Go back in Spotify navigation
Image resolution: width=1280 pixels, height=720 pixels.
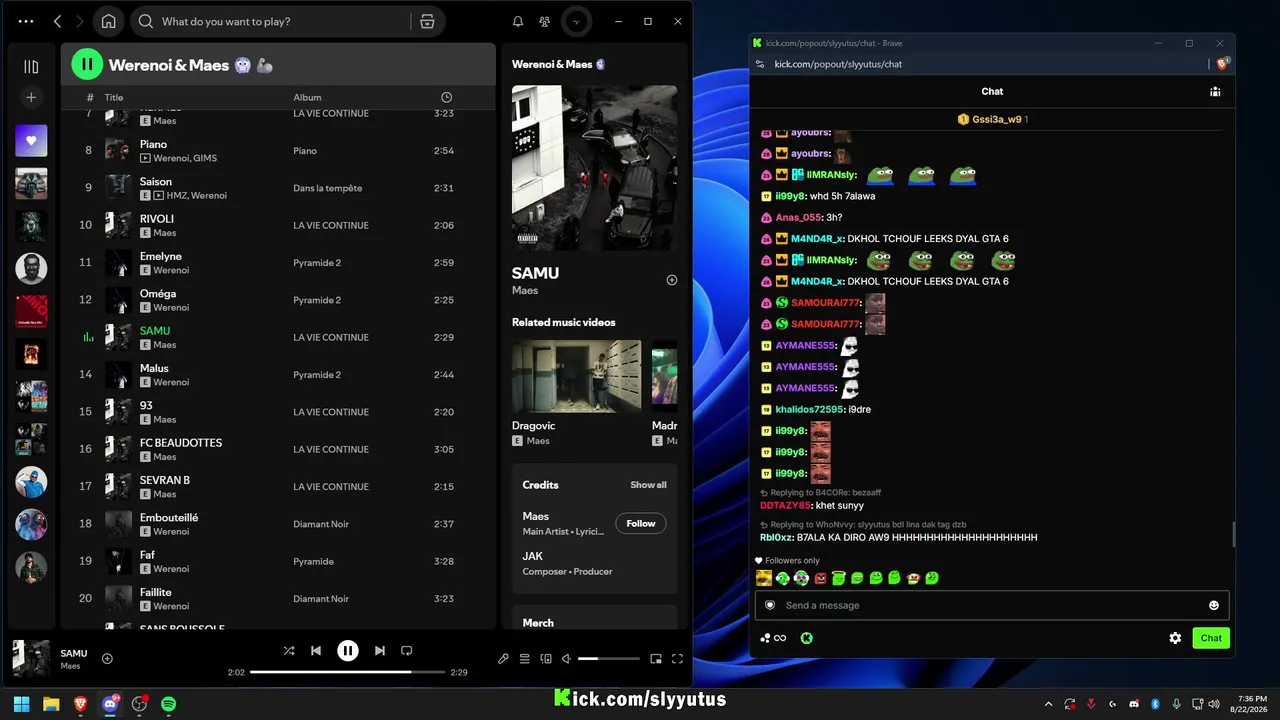(57, 21)
